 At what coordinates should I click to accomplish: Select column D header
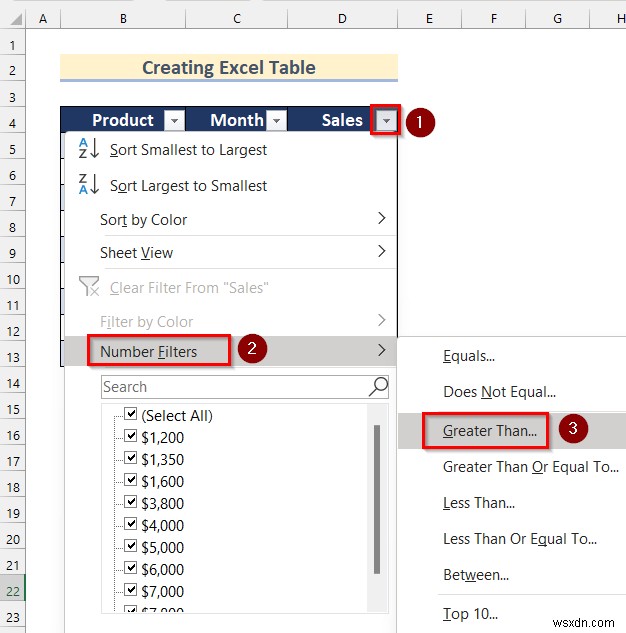coord(342,19)
